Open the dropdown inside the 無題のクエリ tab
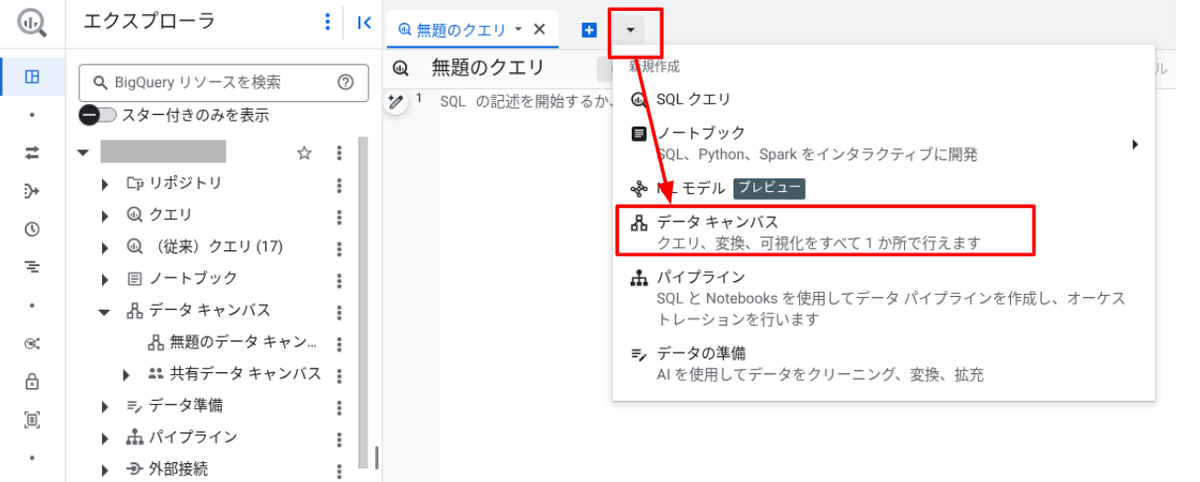The image size is (1200, 482). click(518, 30)
